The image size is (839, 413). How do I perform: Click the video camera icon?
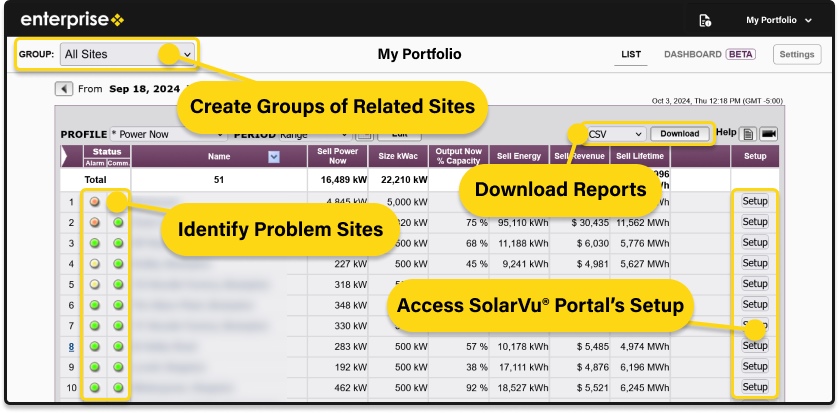click(x=769, y=134)
